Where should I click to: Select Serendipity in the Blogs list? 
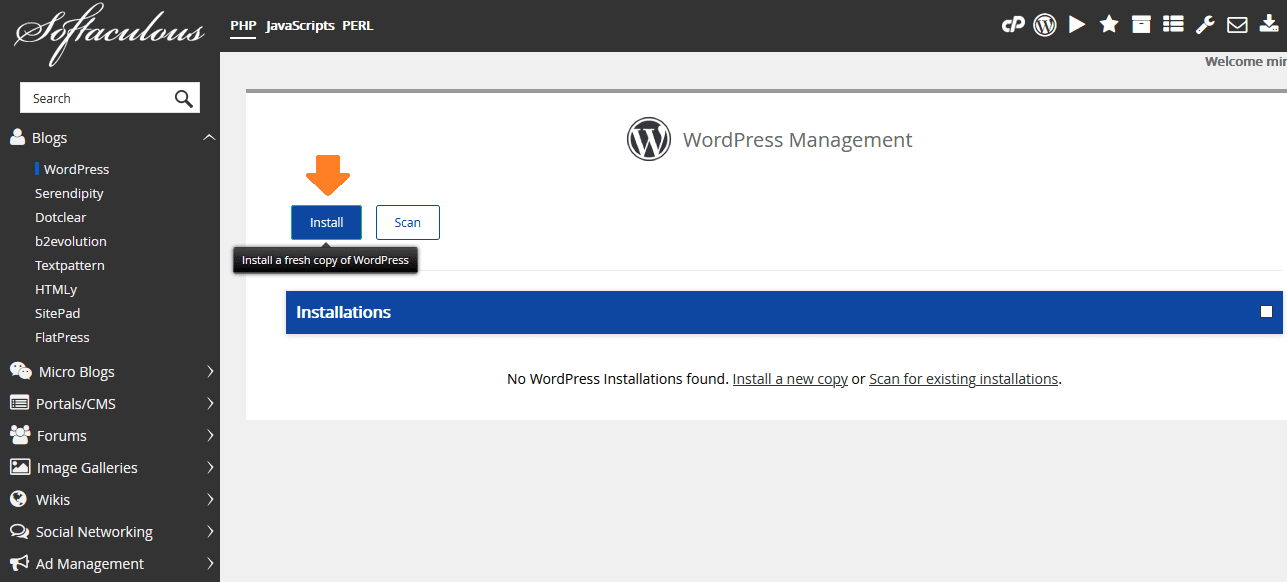click(x=69, y=193)
